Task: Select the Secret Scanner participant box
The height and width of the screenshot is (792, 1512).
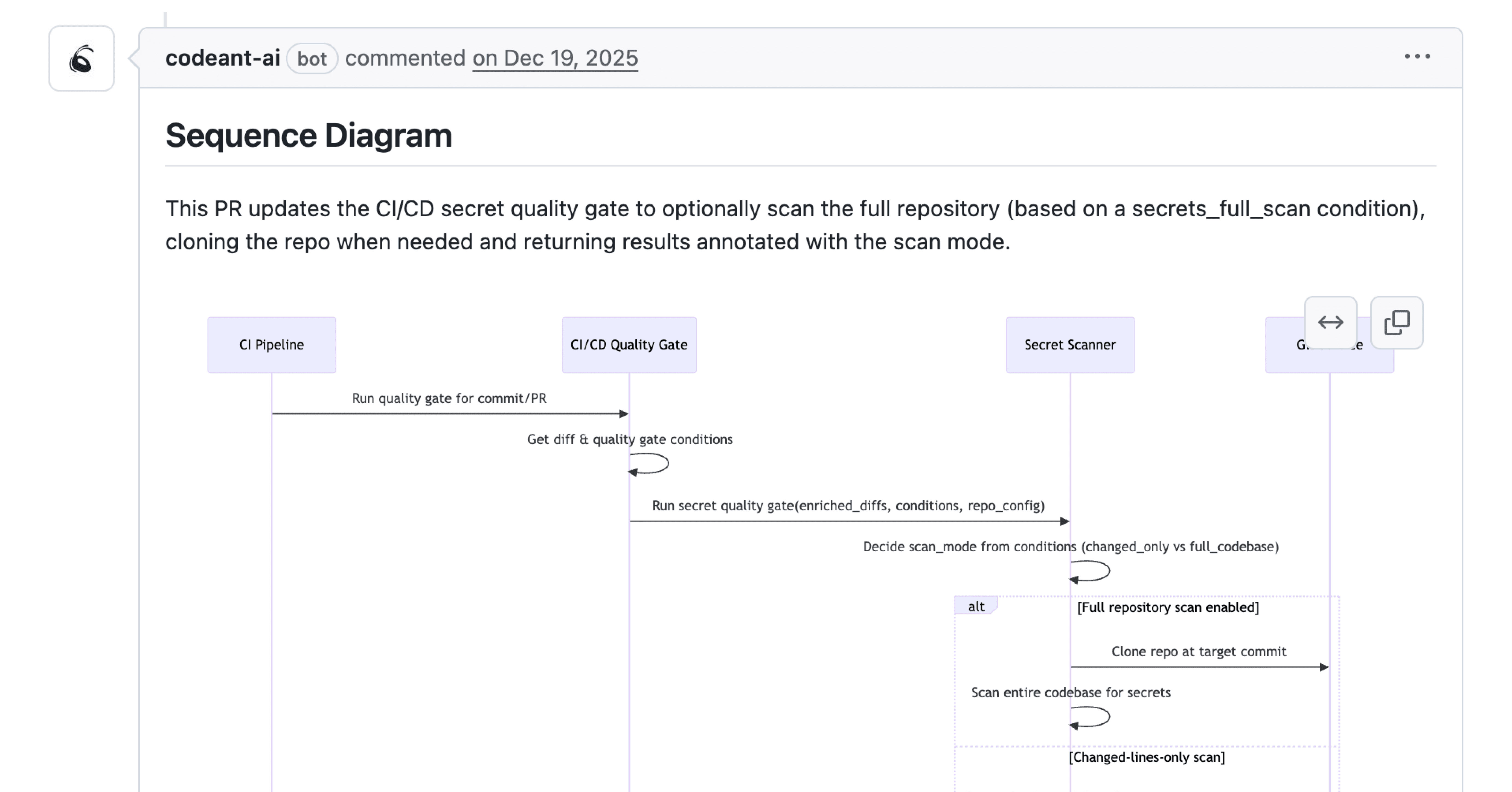Action: pyautogui.click(x=1070, y=345)
